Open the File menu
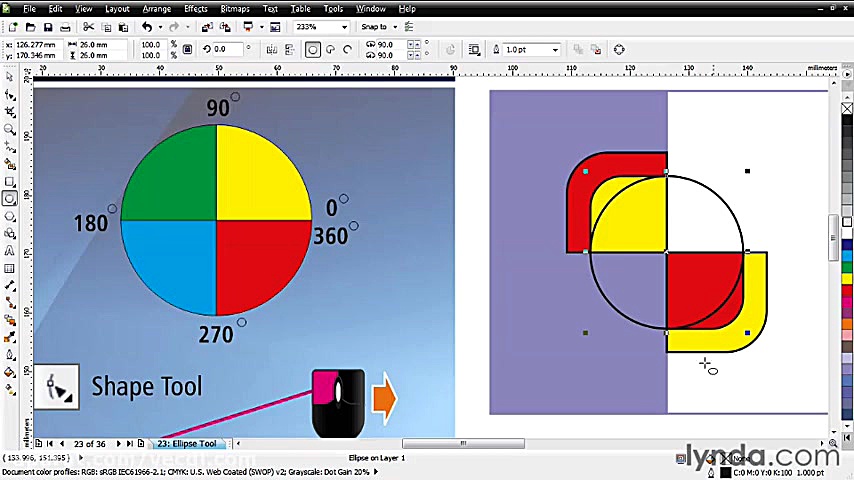This screenshot has height=480, width=854. pos(29,9)
